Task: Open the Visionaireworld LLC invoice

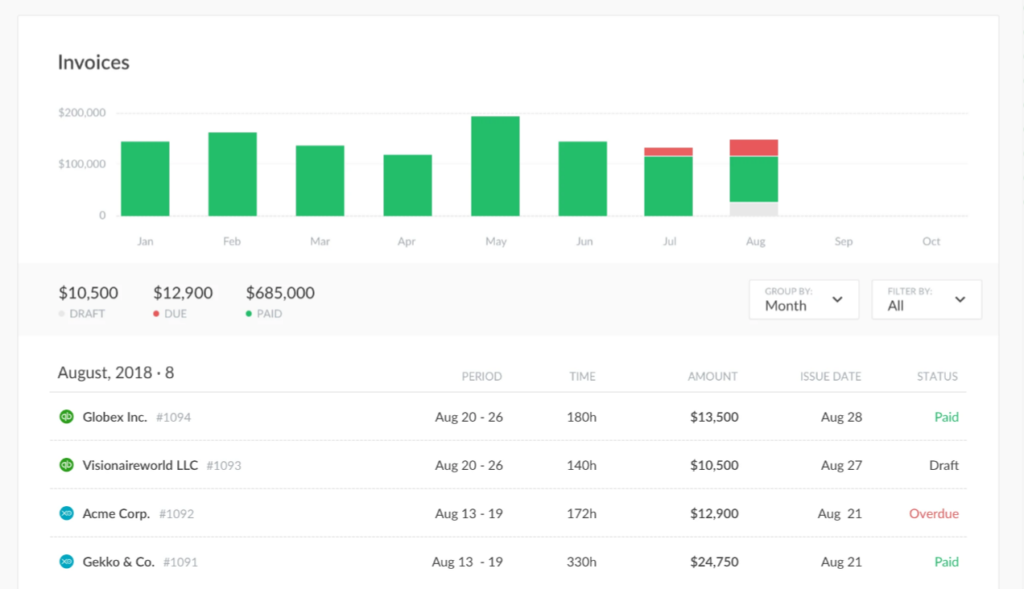Action: (x=142, y=465)
